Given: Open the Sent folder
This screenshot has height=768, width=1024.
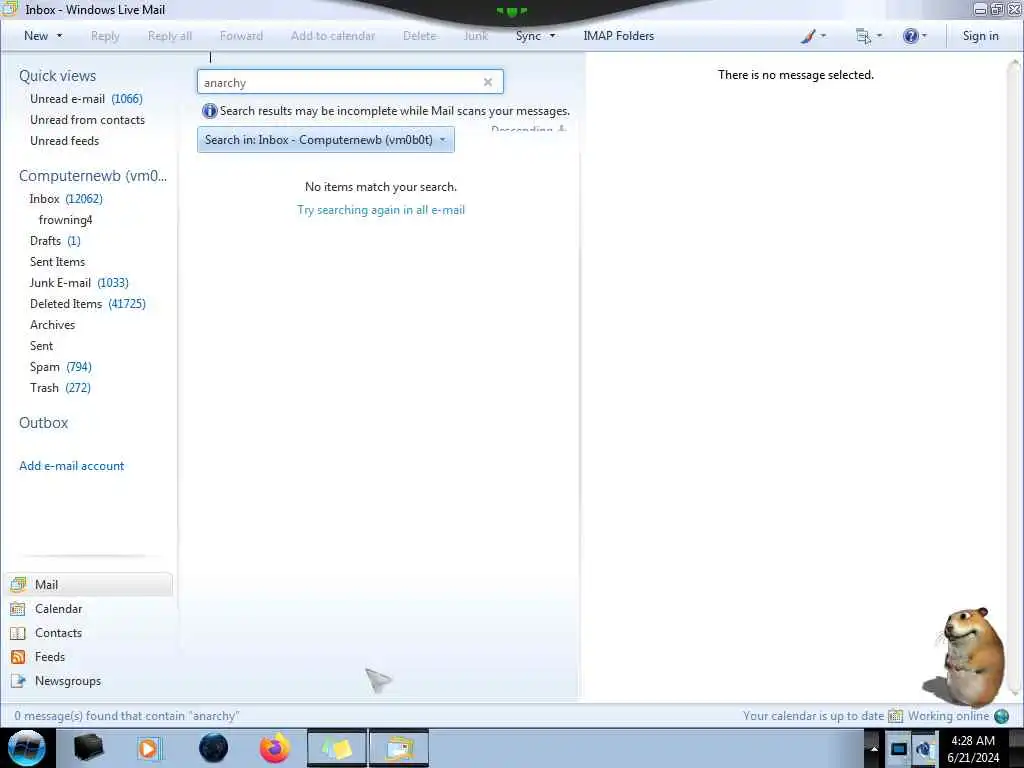Looking at the screenshot, I should point(41,345).
